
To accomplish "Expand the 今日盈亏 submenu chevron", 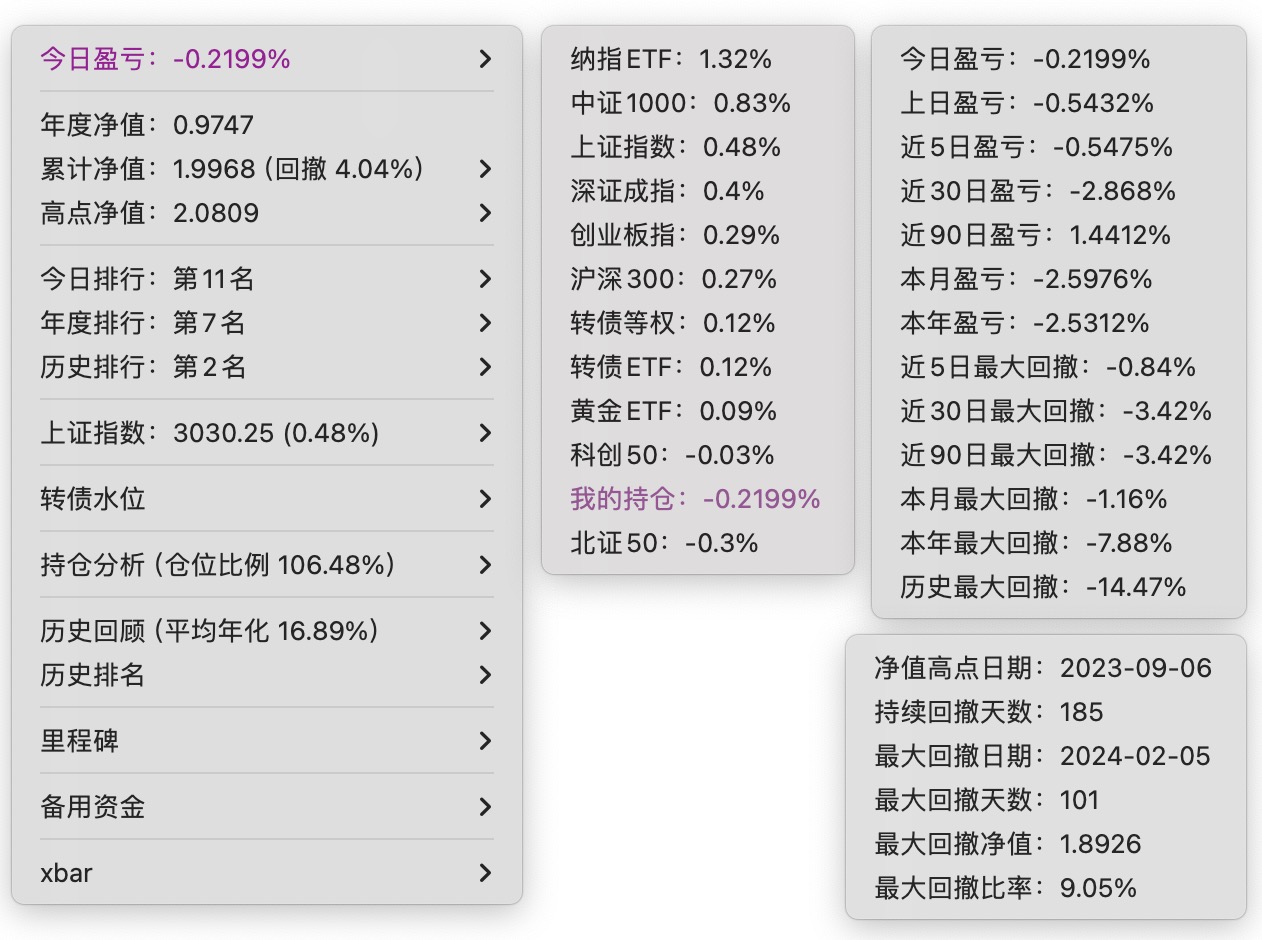I will click(485, 59).
